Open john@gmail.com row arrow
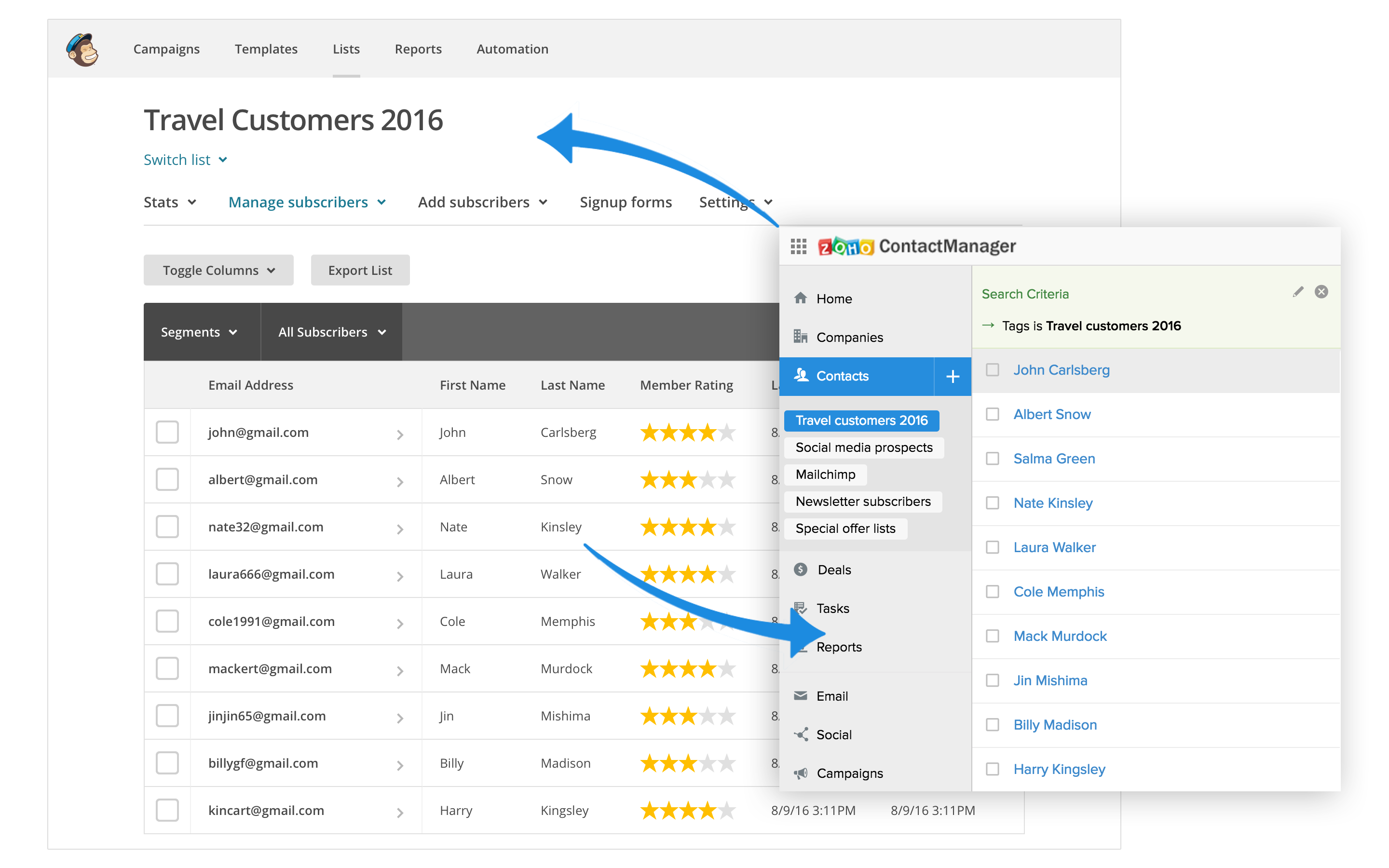Image resolution: width=1389 pixels, height=868 pixels. pyautogui.click(x=400, y=434)
